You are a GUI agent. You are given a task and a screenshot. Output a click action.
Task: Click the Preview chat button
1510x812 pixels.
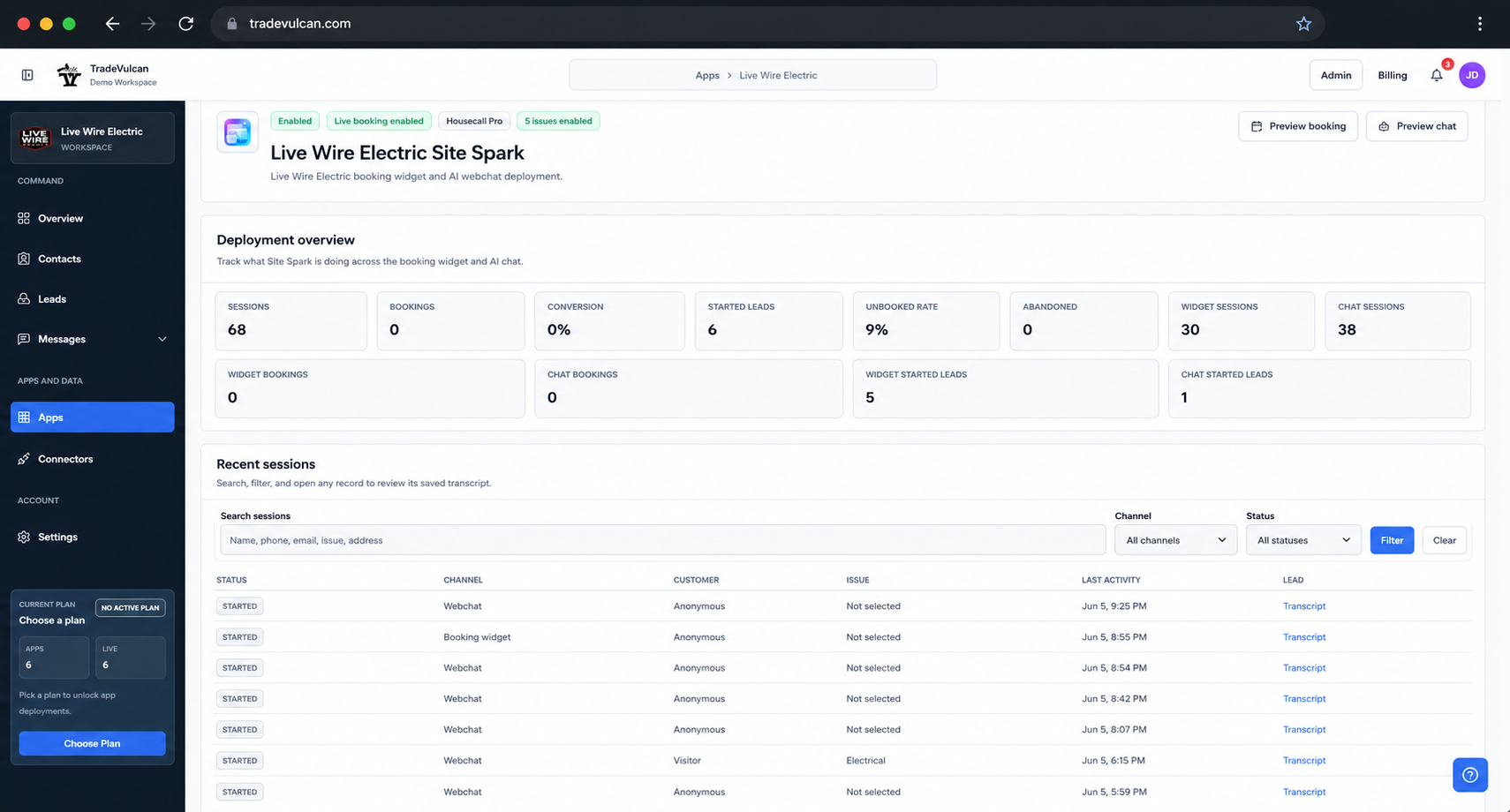coord(1417,126)
